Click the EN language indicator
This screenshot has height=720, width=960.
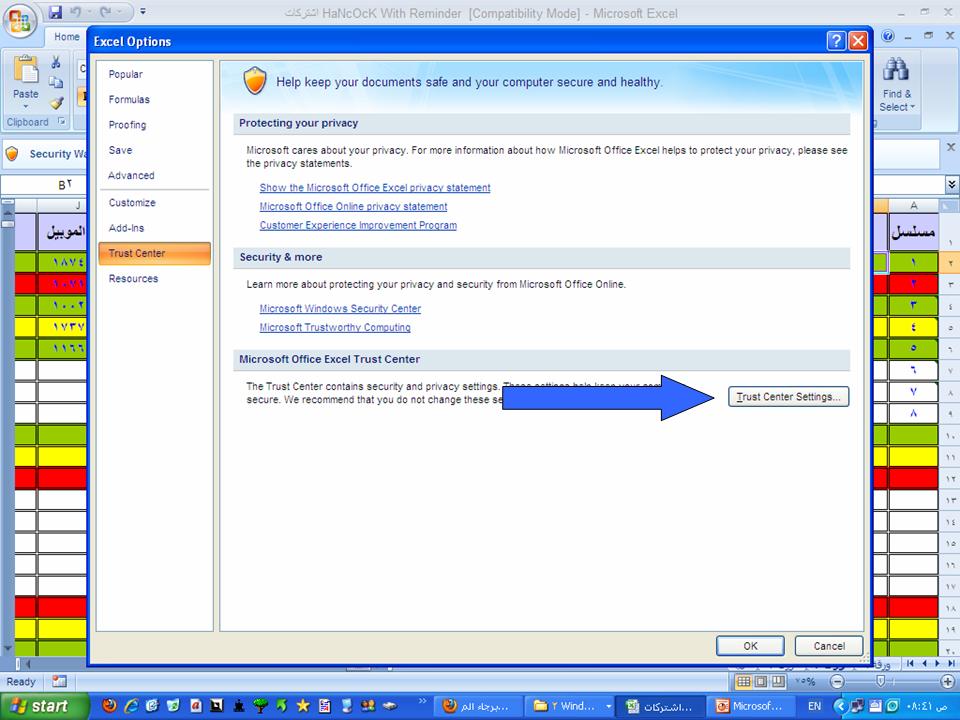(814, 707)
